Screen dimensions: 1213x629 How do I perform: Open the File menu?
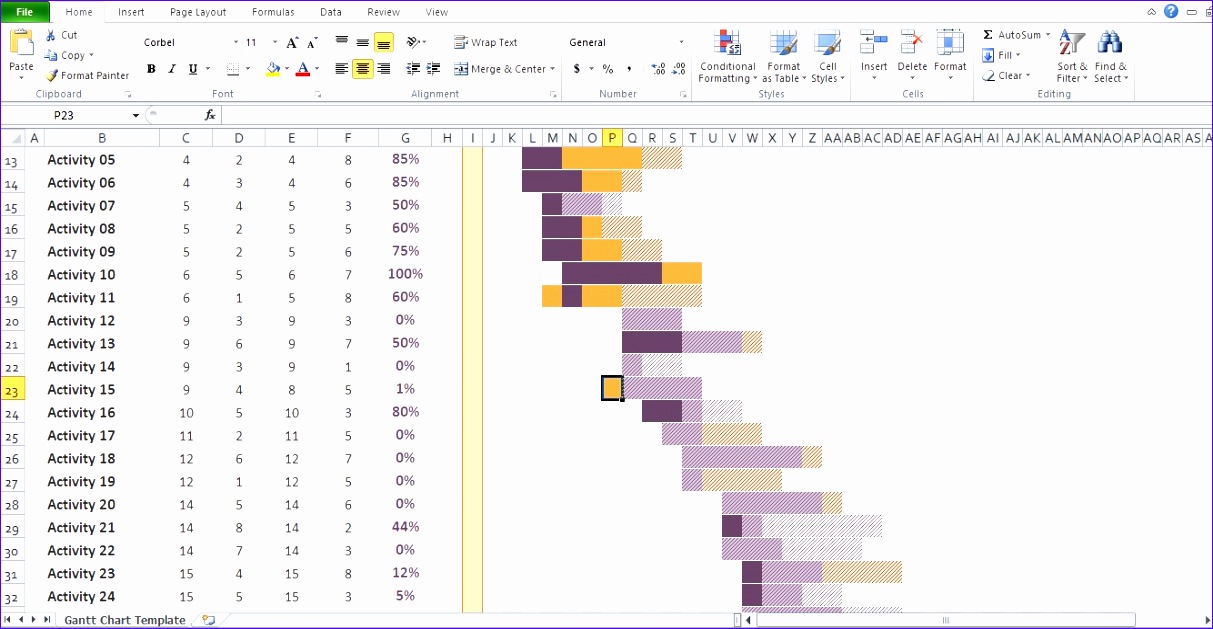[25, 12]
